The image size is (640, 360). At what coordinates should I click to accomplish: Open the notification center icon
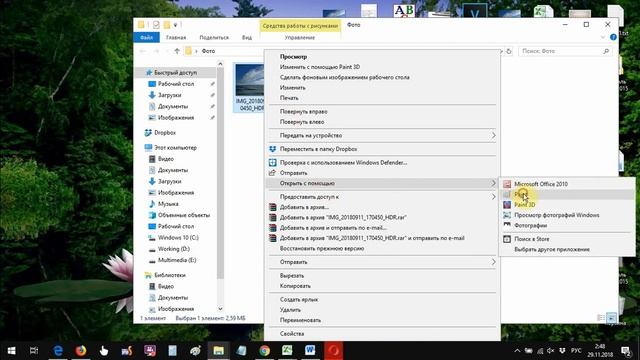click(x=626, y=351)
